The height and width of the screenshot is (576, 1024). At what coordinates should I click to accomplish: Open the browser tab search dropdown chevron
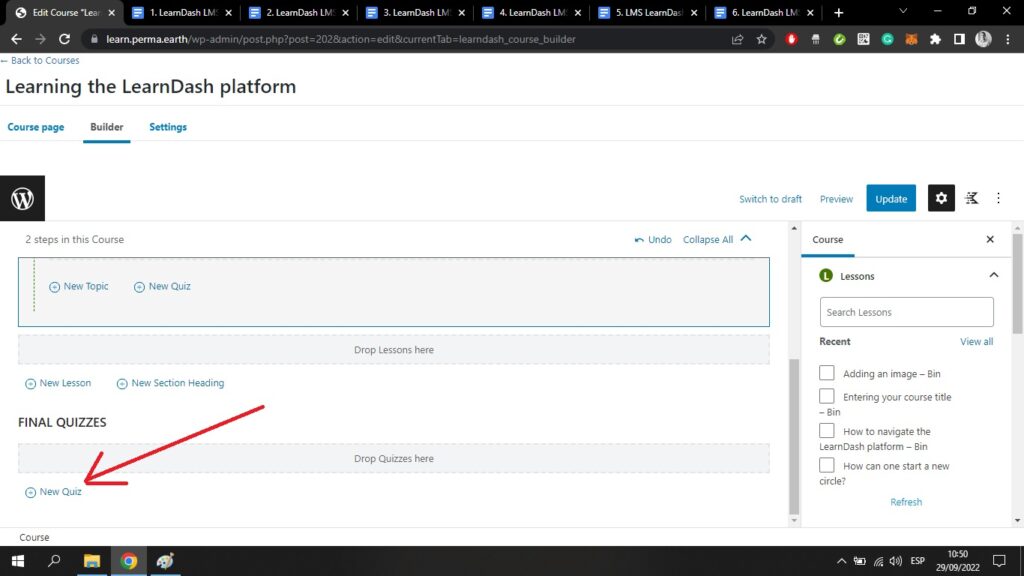point(903,12)
